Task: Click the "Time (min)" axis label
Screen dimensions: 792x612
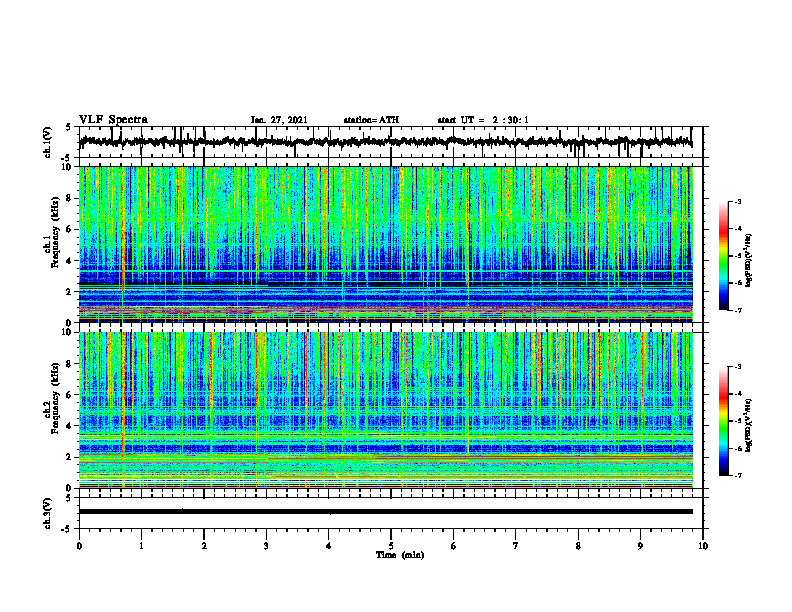Action: tap(400, 555)
